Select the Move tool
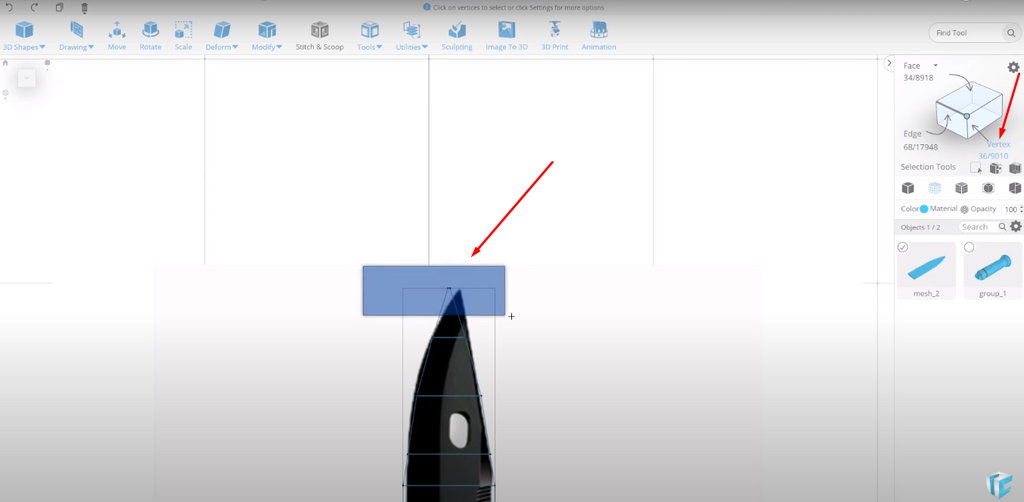This screenshot has height=502, width=1024. coord(117,36)
